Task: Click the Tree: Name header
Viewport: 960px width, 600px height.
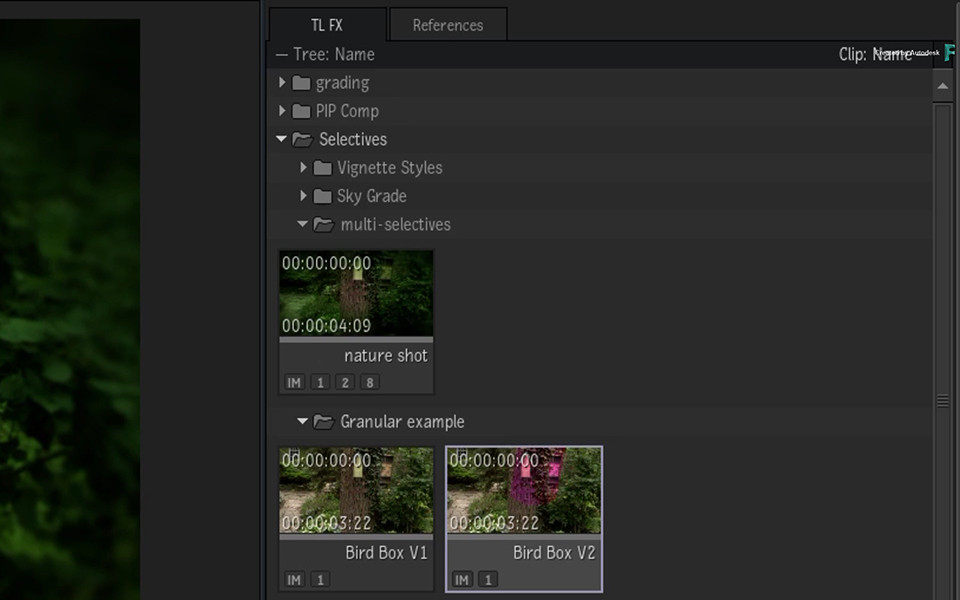Action: click(334, 54)
